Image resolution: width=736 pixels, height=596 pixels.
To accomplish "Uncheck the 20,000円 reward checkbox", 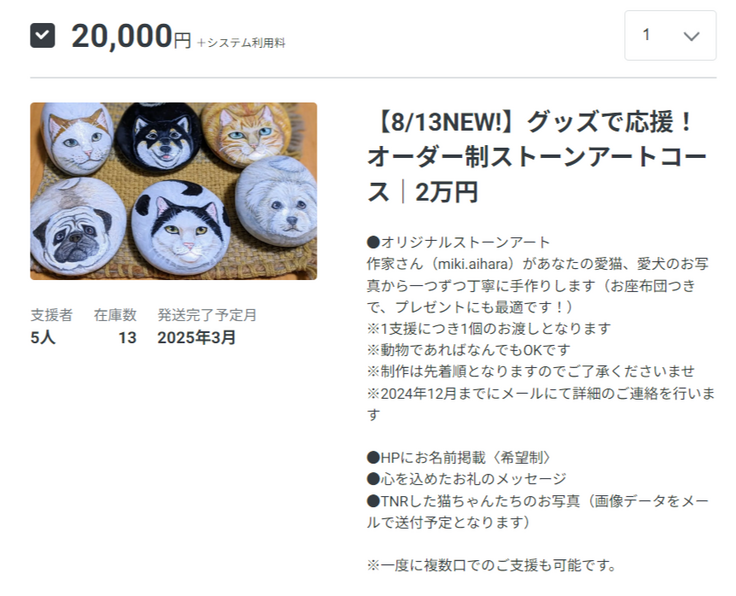I will [x=43, y=36].
